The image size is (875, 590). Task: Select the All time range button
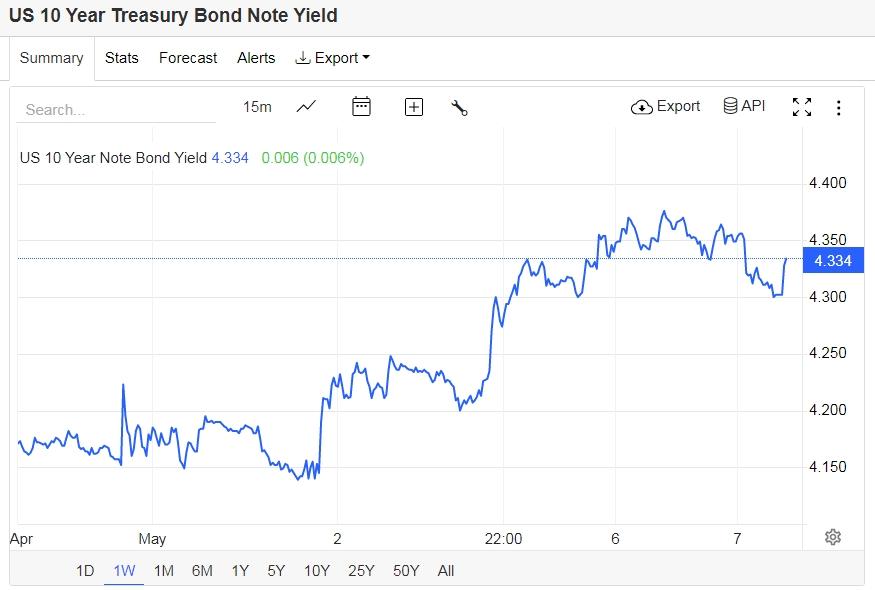[446, 571]
